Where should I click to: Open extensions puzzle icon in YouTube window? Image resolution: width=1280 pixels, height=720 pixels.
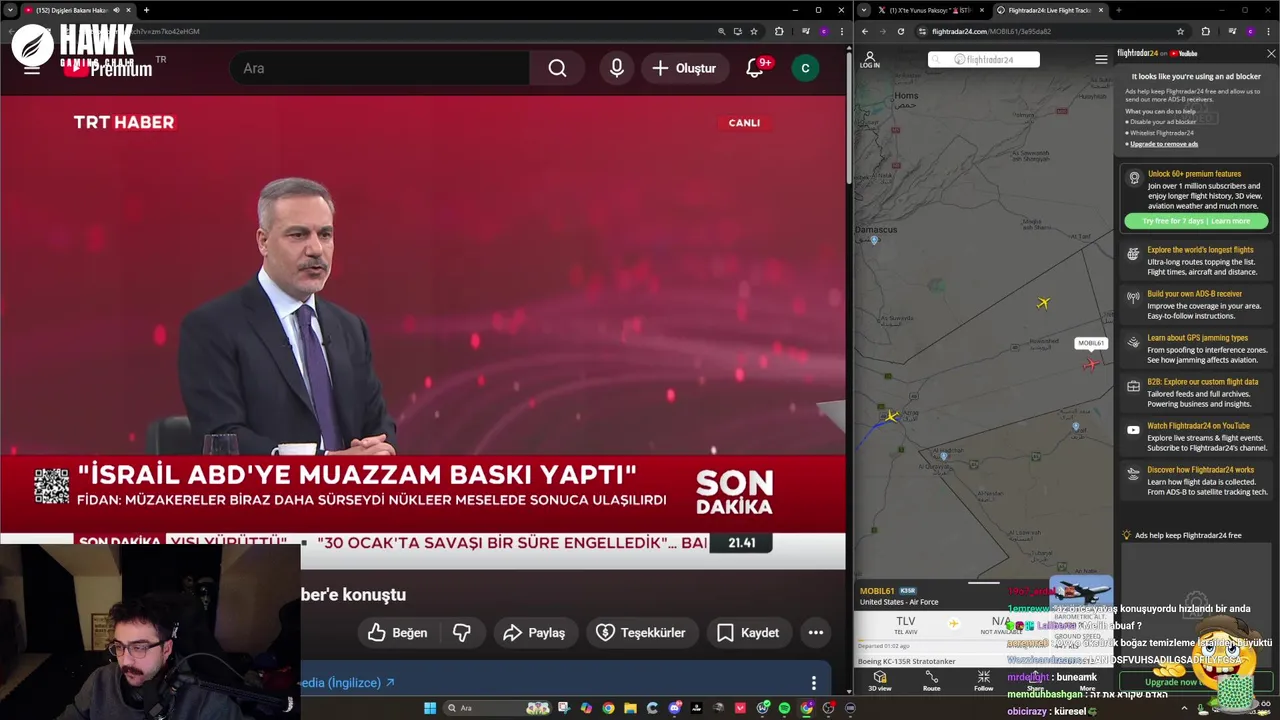pos(779,31)
